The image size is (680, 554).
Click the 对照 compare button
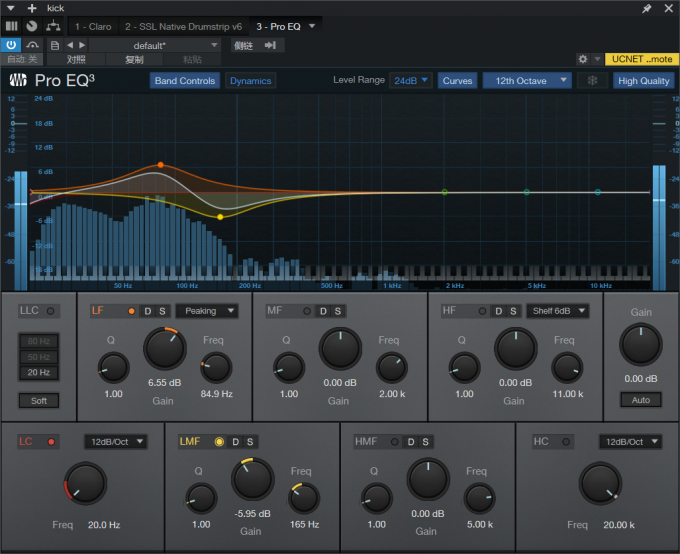76,59
